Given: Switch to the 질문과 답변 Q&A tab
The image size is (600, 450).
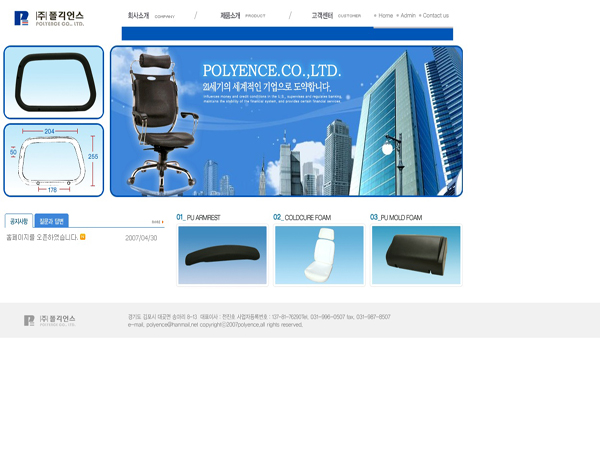Looking at the screenshot, I should (51, 221).
